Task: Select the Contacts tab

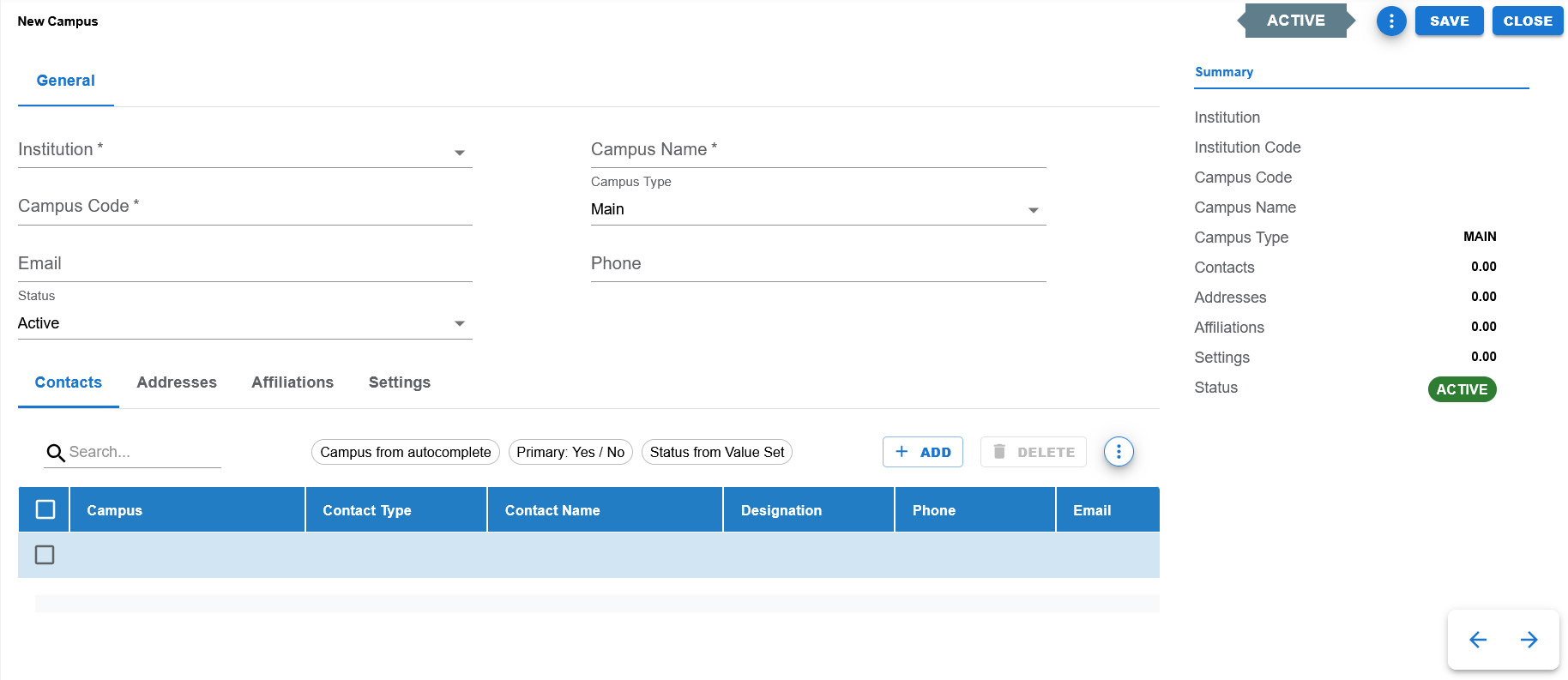Action: pos(69,382)
